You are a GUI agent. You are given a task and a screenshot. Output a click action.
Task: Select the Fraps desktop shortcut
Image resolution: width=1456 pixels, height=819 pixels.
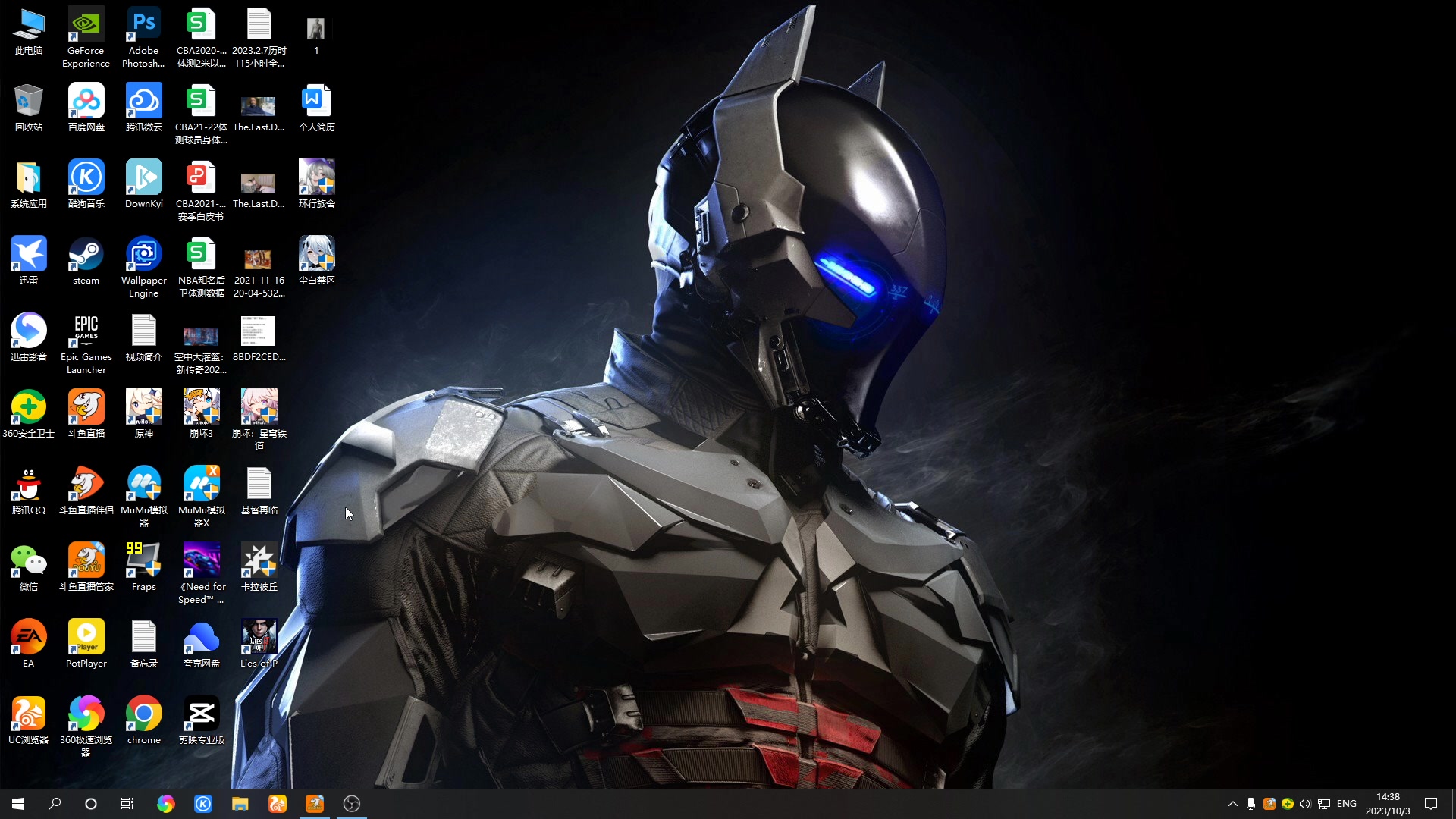(x=144, y=568)
